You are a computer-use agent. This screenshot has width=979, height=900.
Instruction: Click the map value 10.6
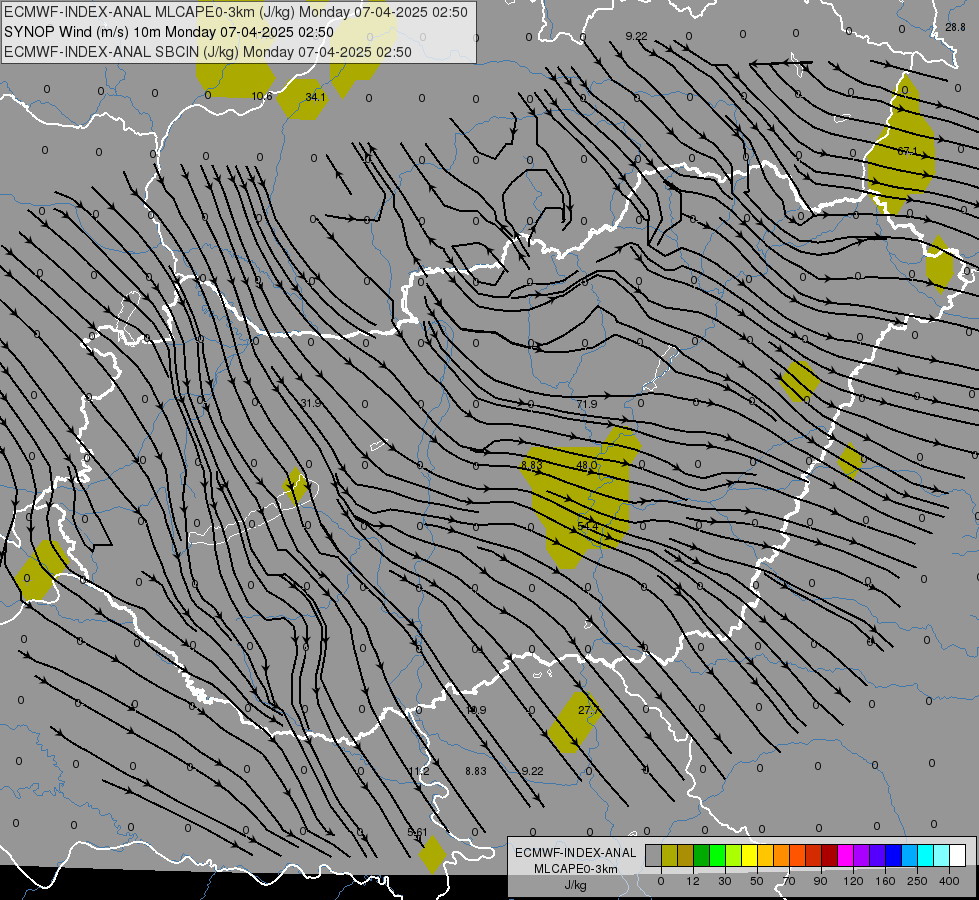(x=262, y=96)
